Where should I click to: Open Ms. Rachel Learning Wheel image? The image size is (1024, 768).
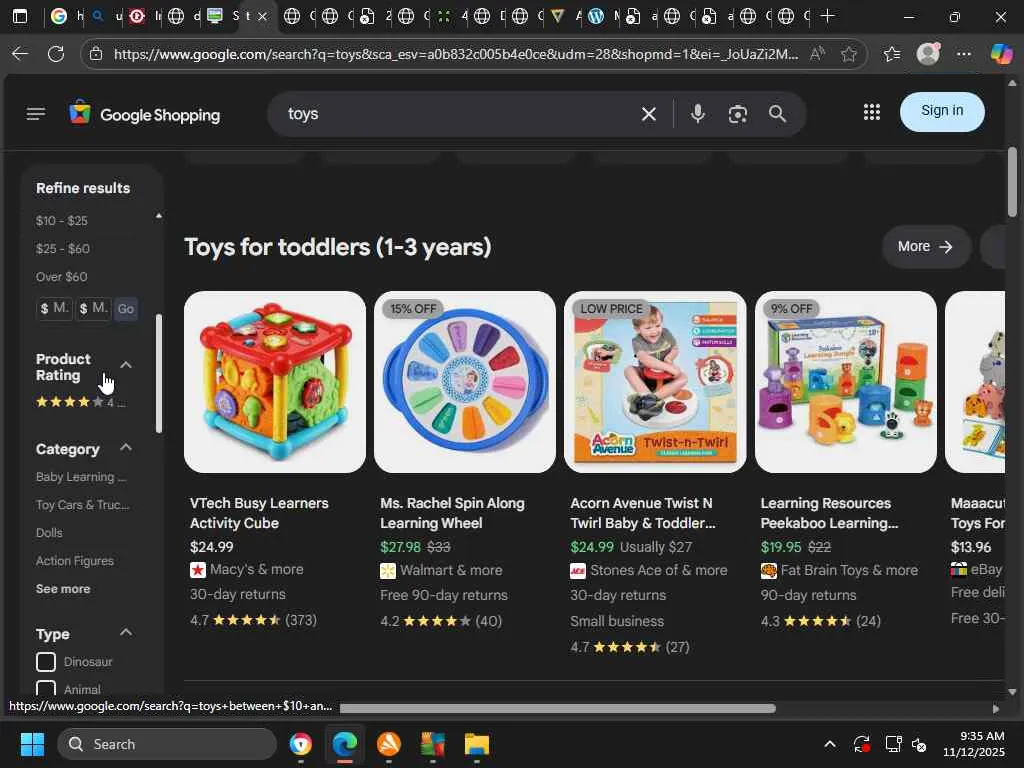point(465,382)
